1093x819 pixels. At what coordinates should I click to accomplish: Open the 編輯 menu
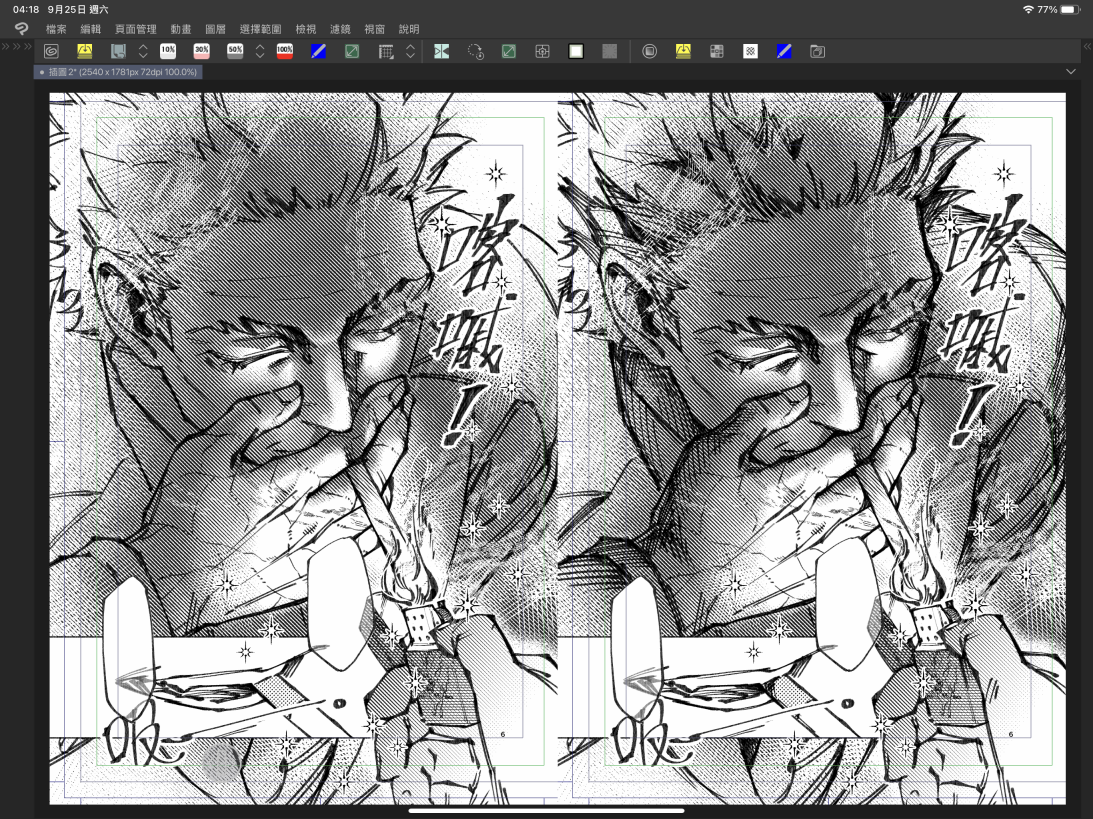91,29
